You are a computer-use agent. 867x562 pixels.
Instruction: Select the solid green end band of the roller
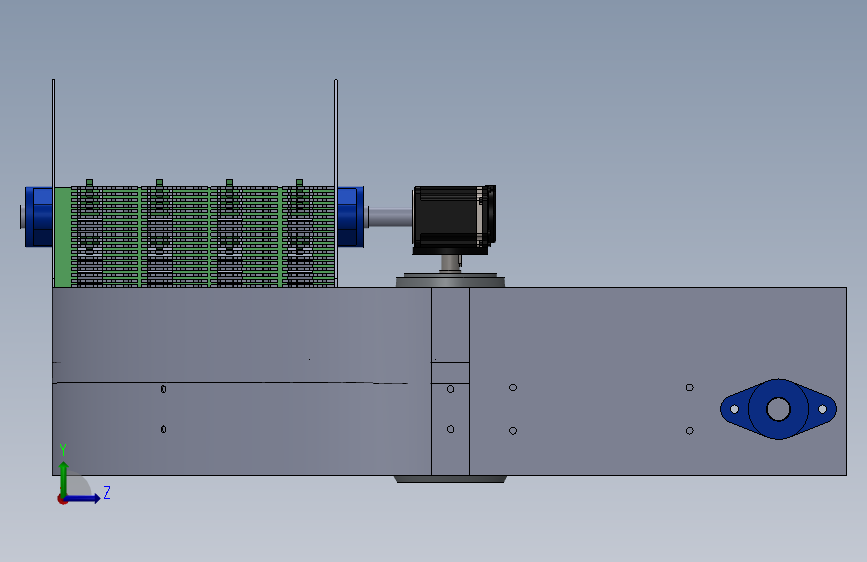(63, 237)
